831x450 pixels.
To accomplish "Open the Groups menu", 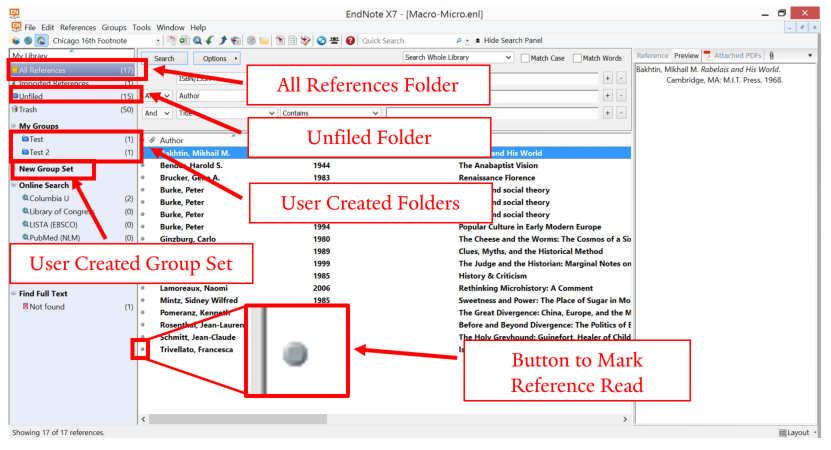I will pyautogui.click(x=114, y=28).
